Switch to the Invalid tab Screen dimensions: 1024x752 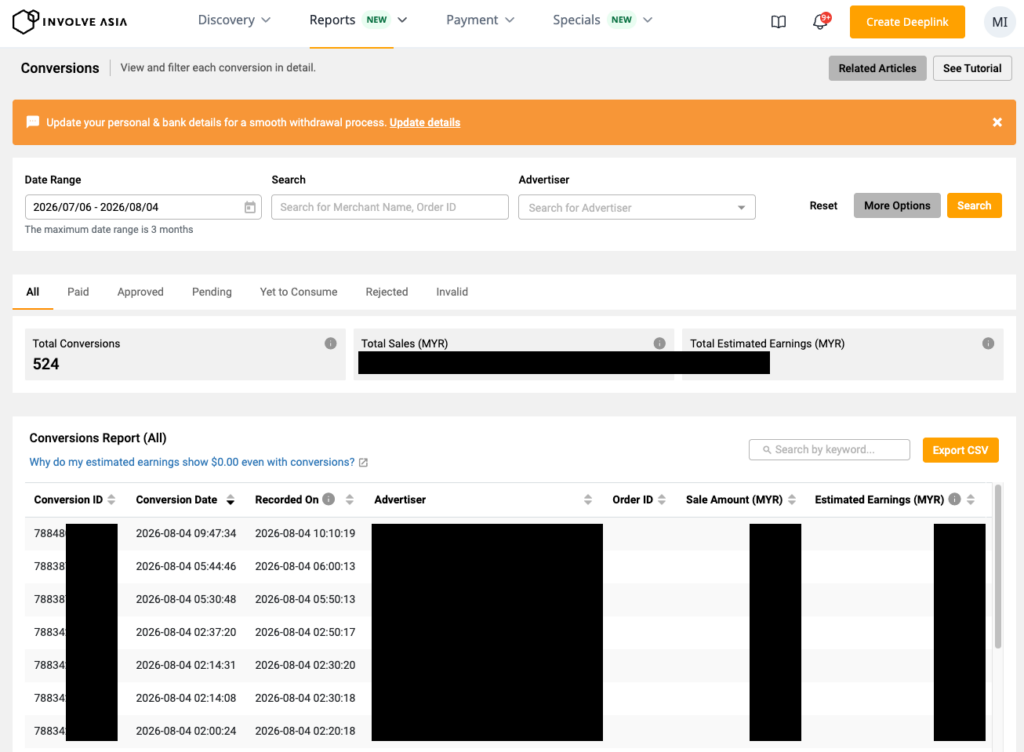pos(452,292)
